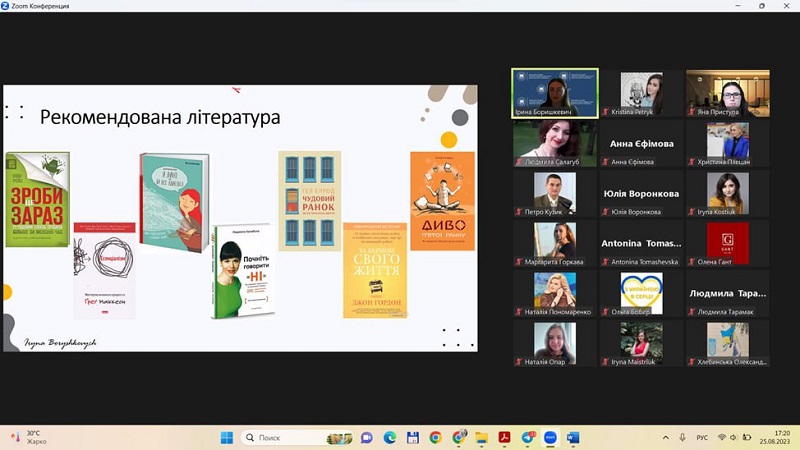The image size is (800, 450).
Task: Minimize the Zoom conference window
Action: 738,6
